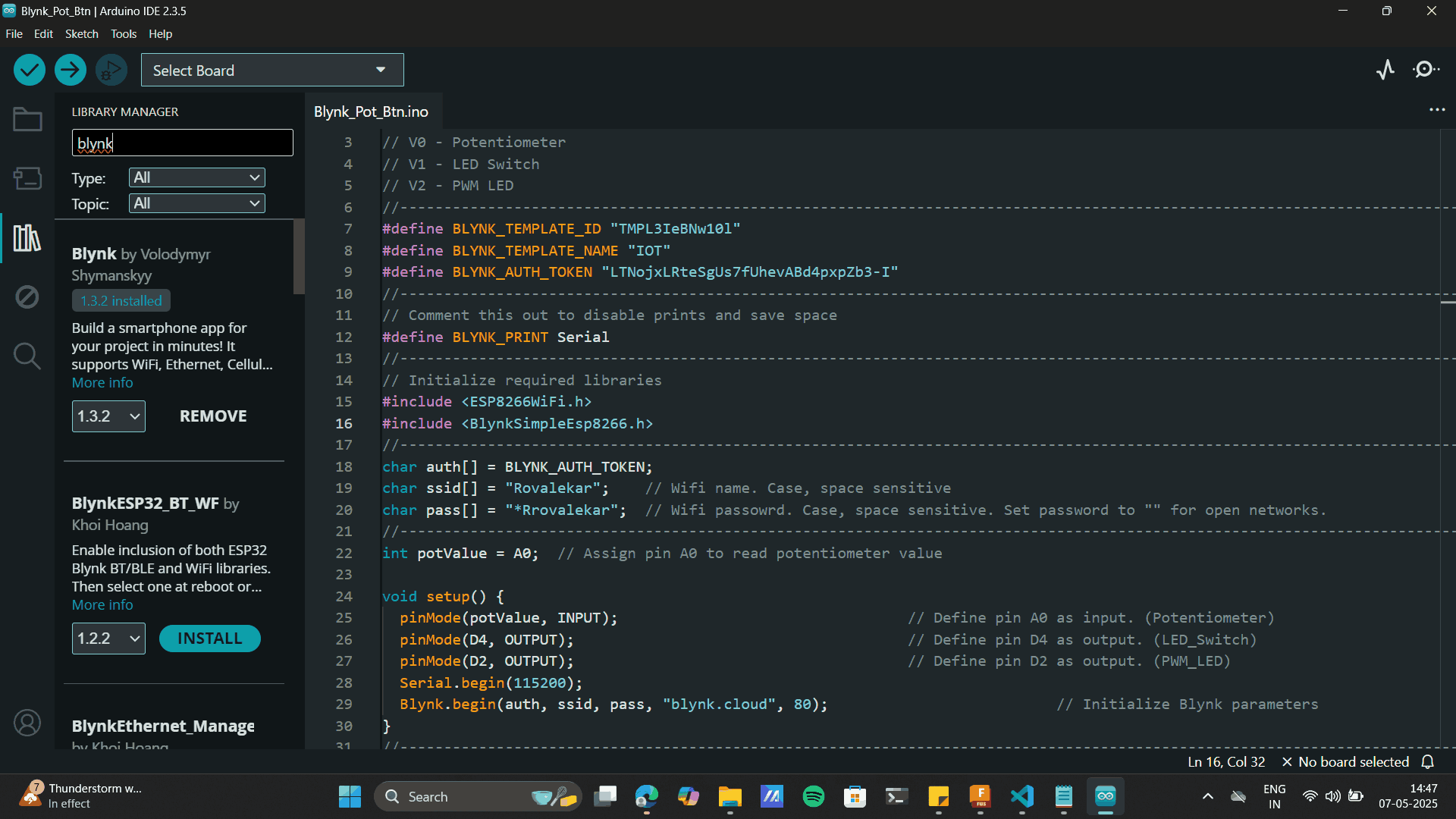Click REMOVE for the Blynk library

[213, 416]
